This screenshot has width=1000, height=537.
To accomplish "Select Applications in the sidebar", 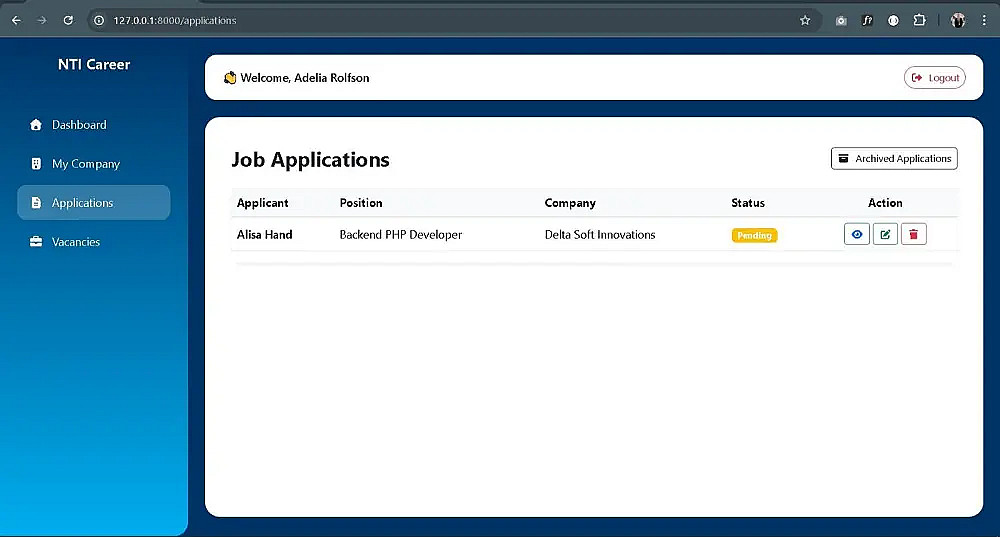I will pos(94,203).
